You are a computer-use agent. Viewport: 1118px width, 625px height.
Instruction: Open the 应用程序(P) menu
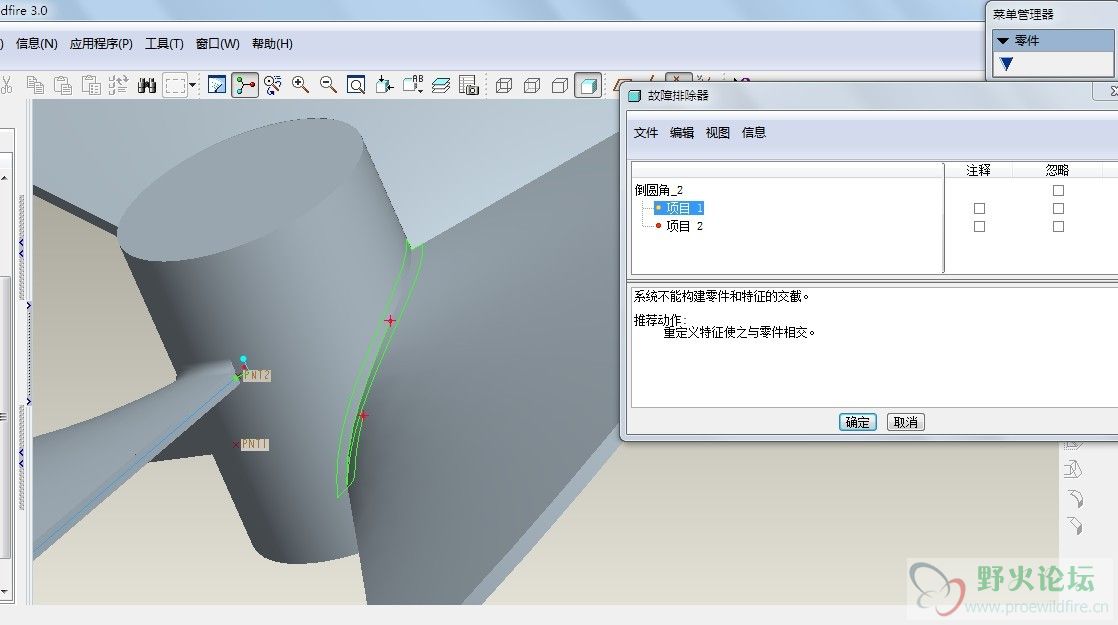click(101, 43)
